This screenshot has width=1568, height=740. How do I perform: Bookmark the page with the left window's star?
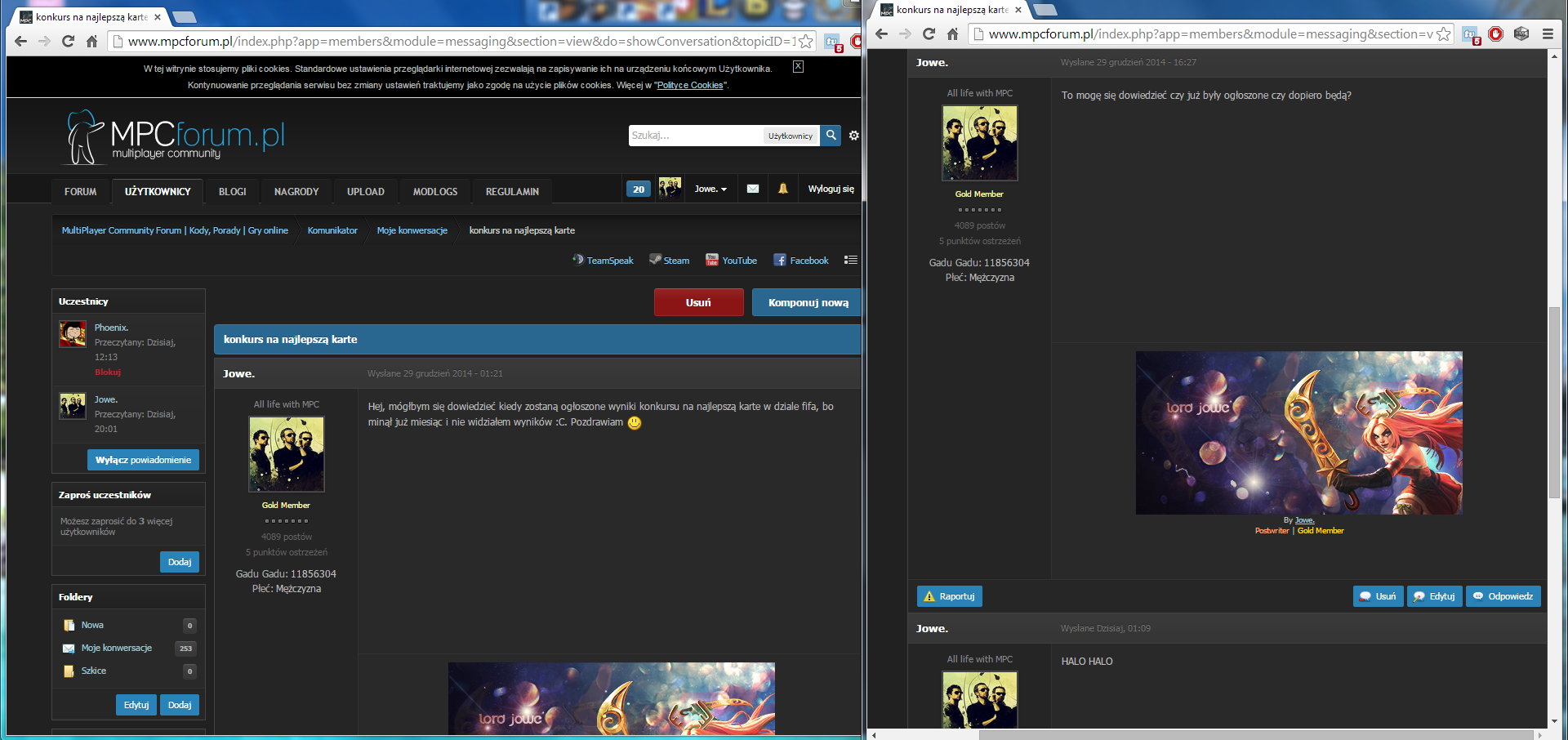coord(805,42)
